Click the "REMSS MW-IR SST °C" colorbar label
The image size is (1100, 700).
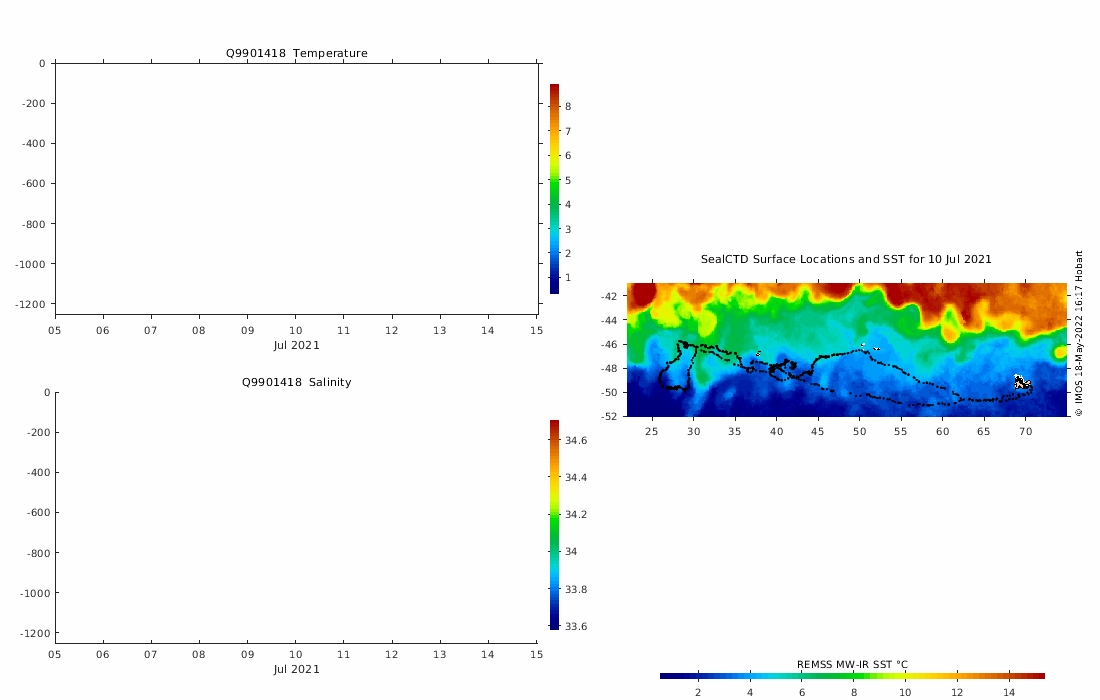tap(852, 664)
